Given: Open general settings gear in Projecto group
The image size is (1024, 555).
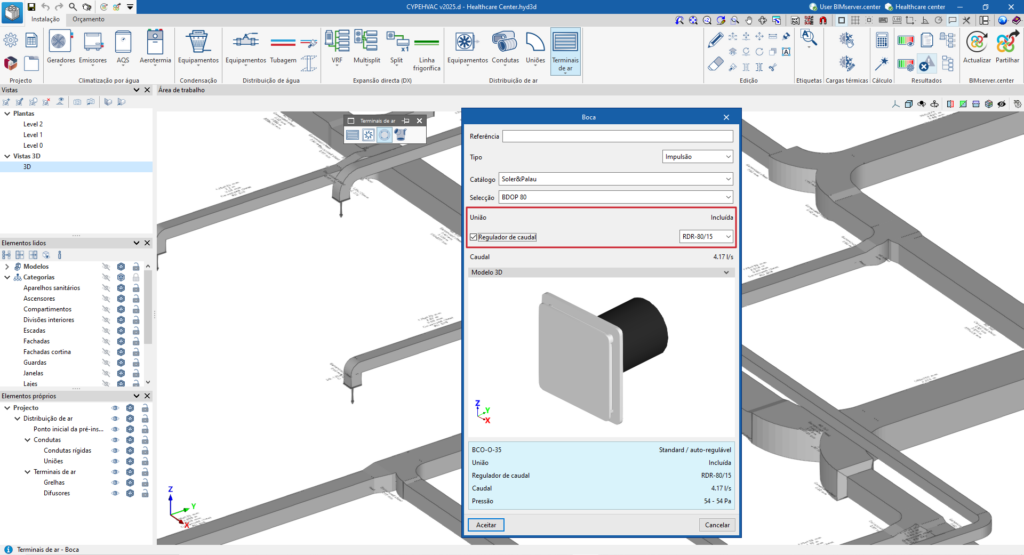Looking at the screenshot, I should click(10, 40).
